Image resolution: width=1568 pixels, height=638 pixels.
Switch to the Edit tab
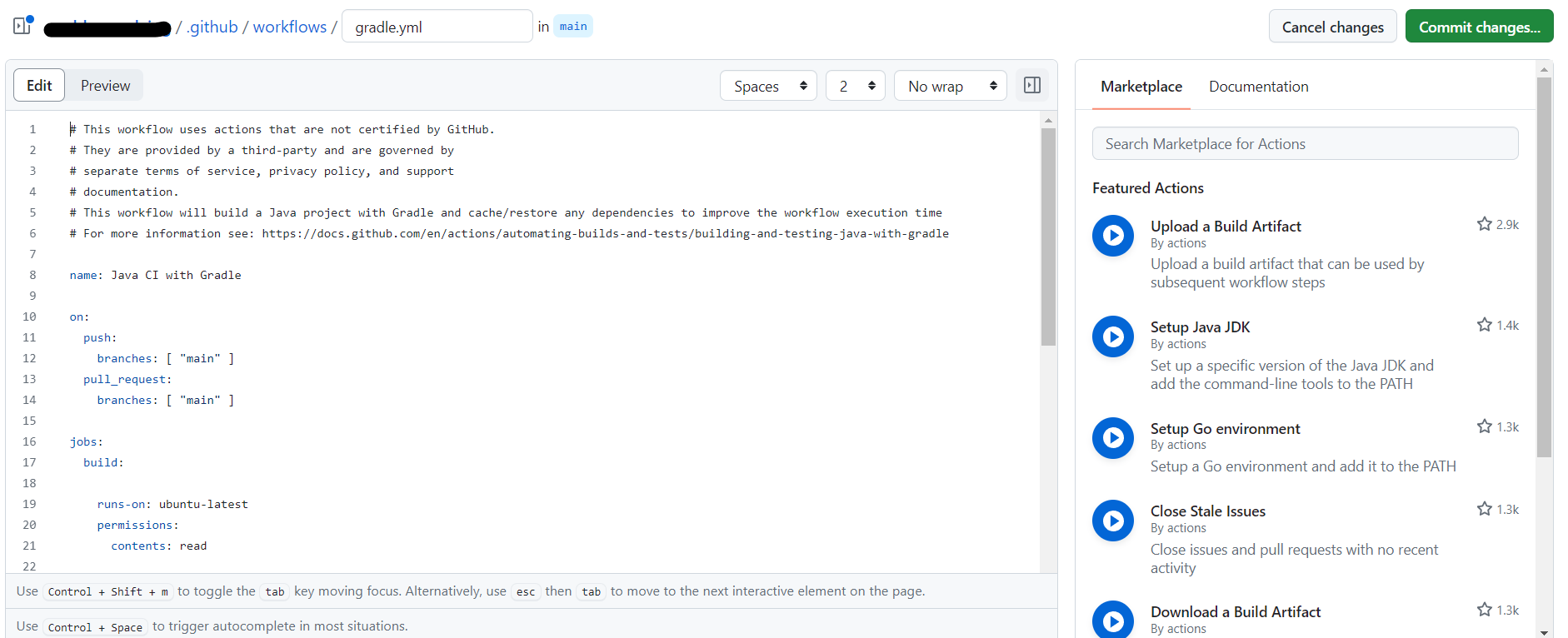[x=39, y=85]
